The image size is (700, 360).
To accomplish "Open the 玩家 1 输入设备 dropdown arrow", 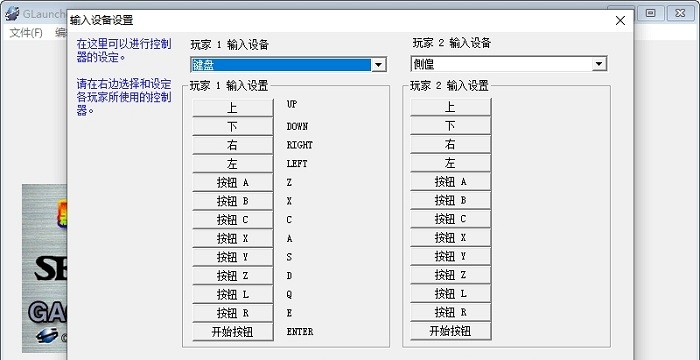I will (379, 65).
